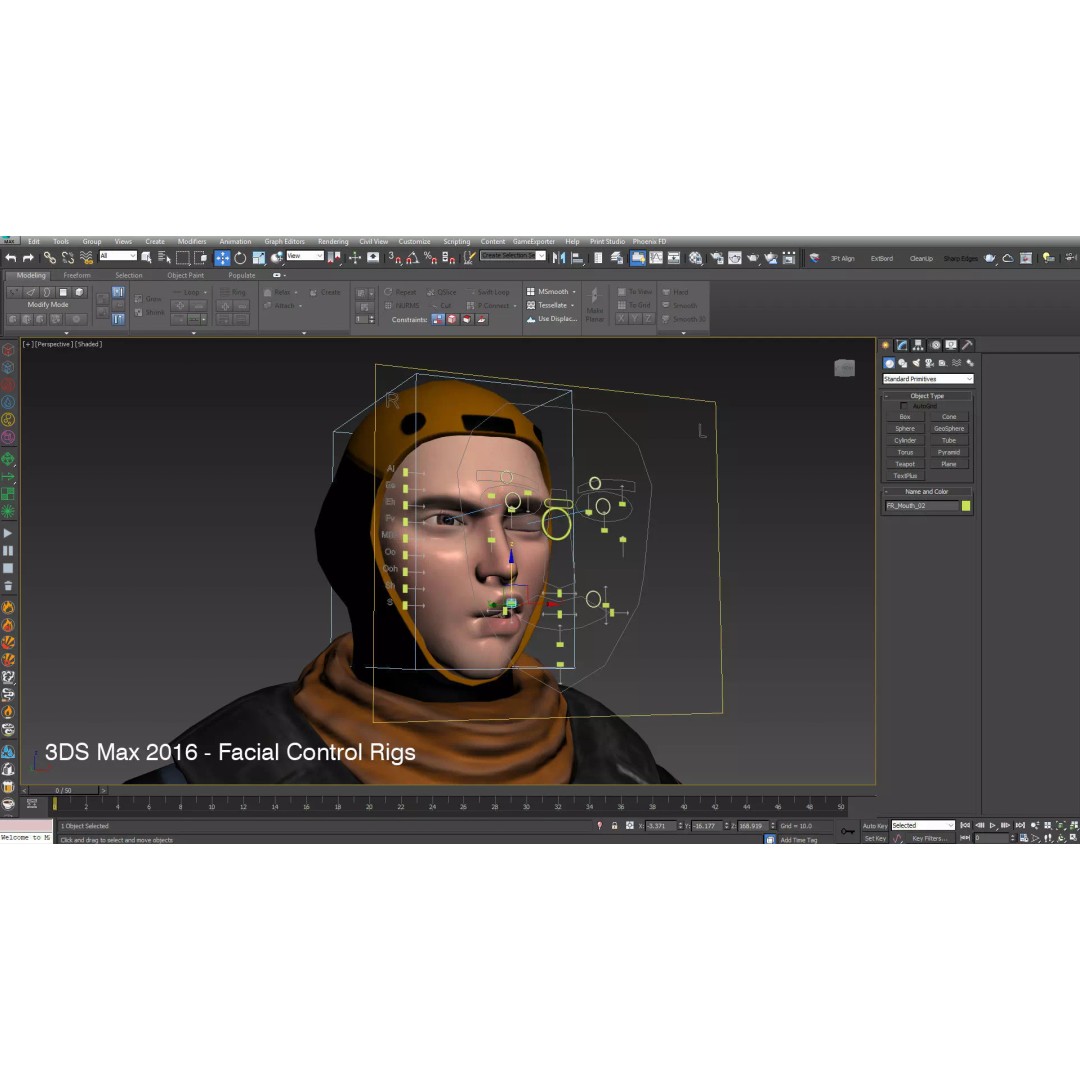
Task: Pick the Rectangular Selection Region icon
Action: tap(183, 258)
